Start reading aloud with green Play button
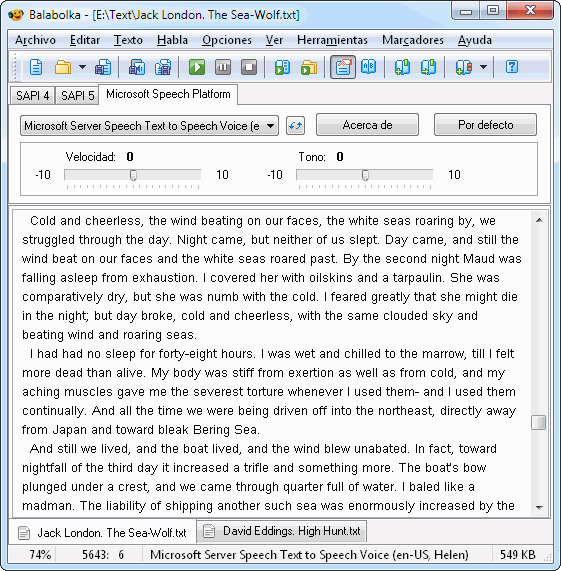 (x=197, y=67)
